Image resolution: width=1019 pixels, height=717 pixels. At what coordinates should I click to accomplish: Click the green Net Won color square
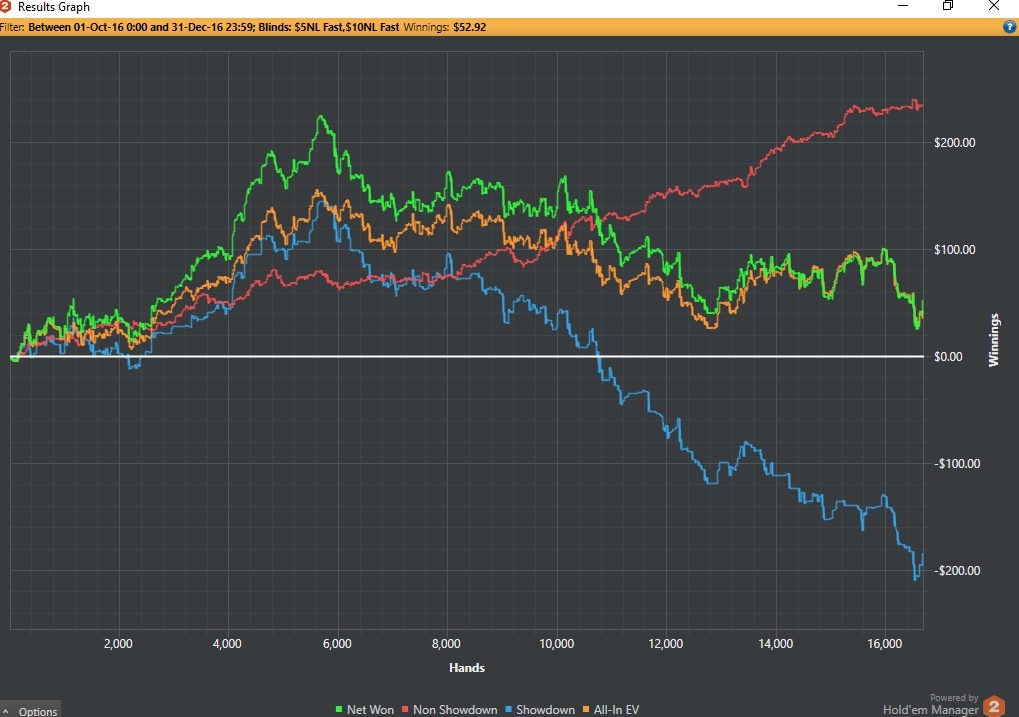[339, 710]
